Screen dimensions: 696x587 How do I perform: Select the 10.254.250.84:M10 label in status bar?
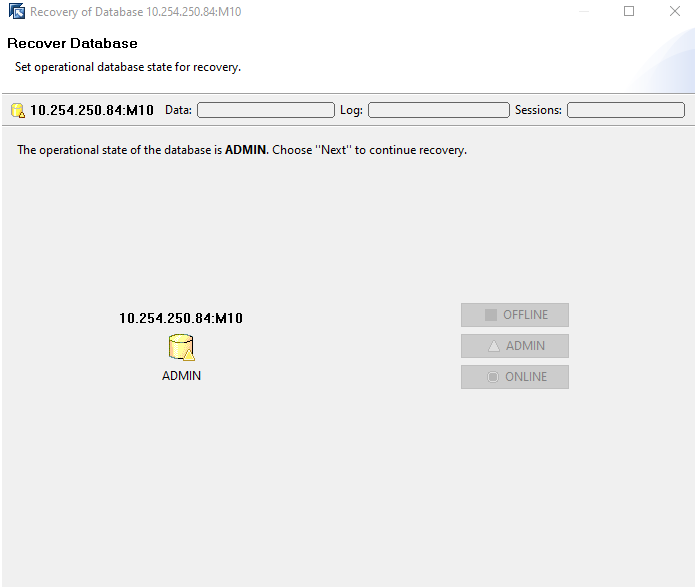click(92, 110)
